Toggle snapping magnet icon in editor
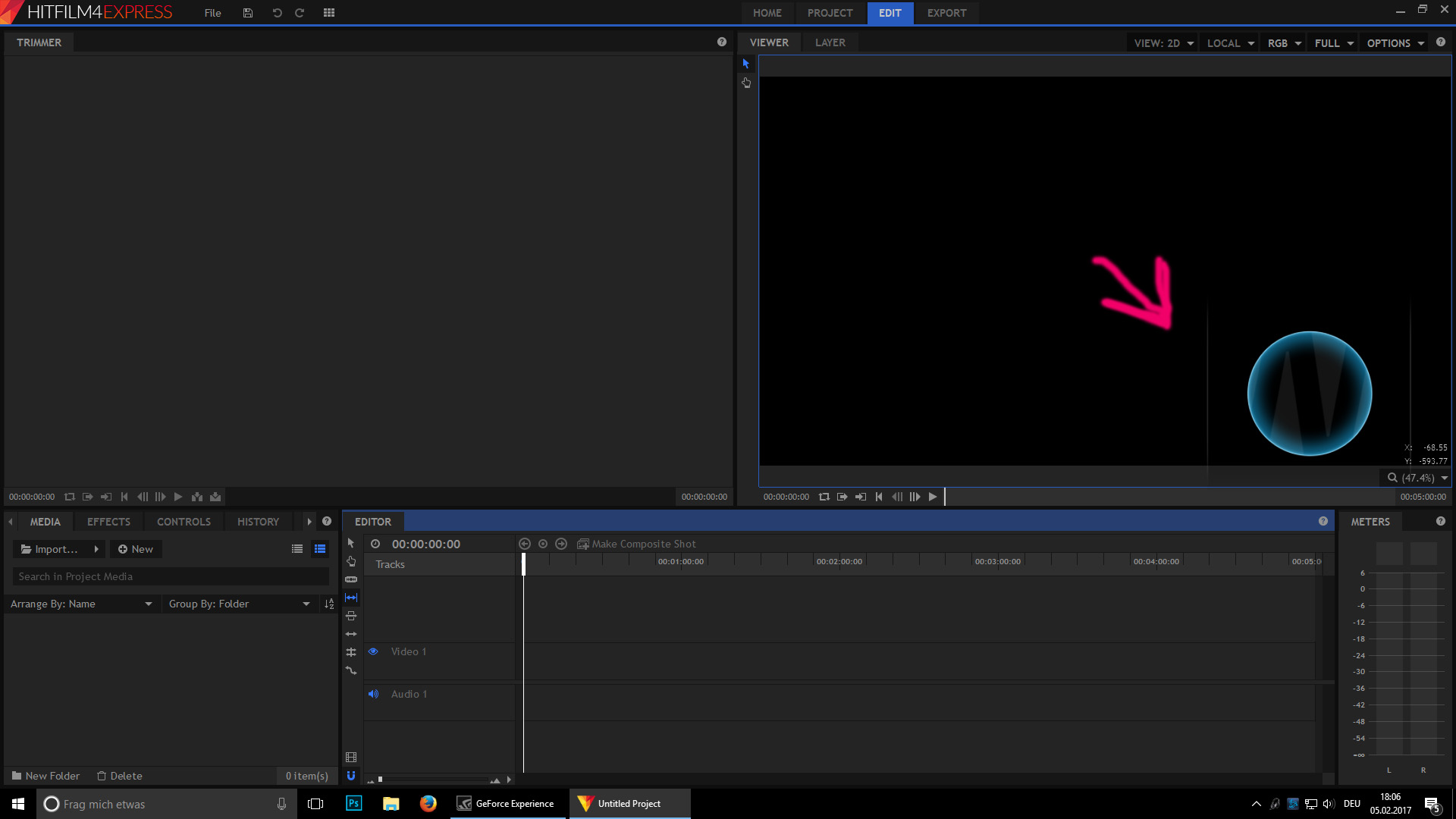This screenshot has height=819, width=1456. point(351,776)
